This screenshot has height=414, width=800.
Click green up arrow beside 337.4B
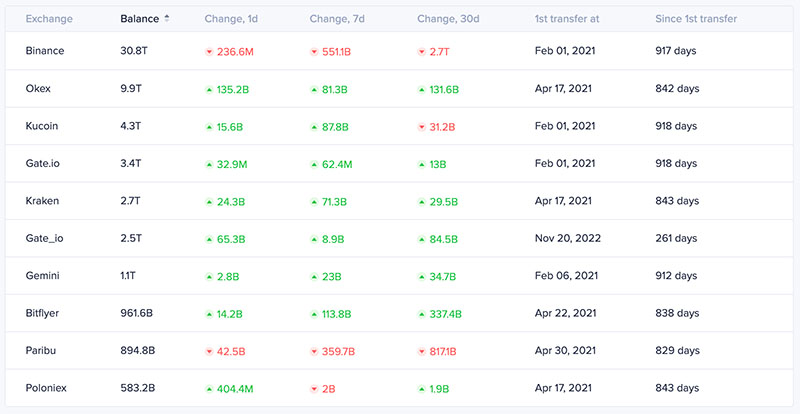click(421, 314)
